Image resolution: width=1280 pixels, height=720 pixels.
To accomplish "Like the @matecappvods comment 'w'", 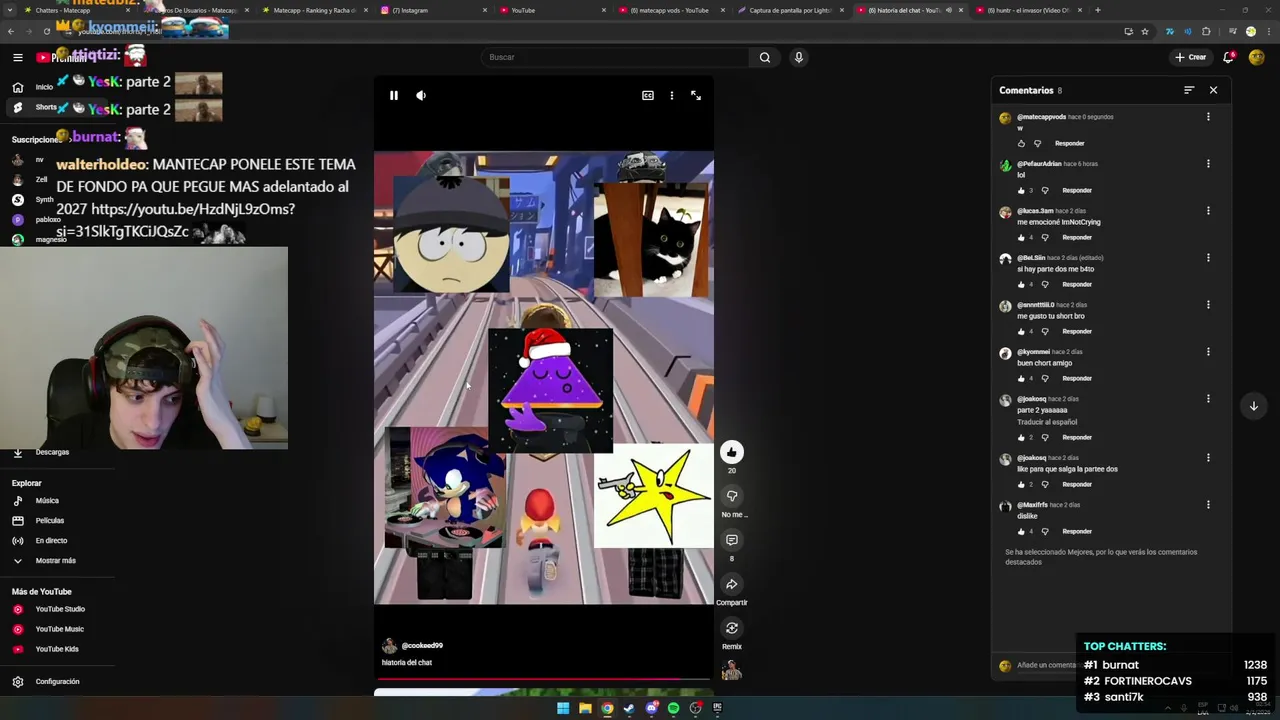I will 1021,143.
